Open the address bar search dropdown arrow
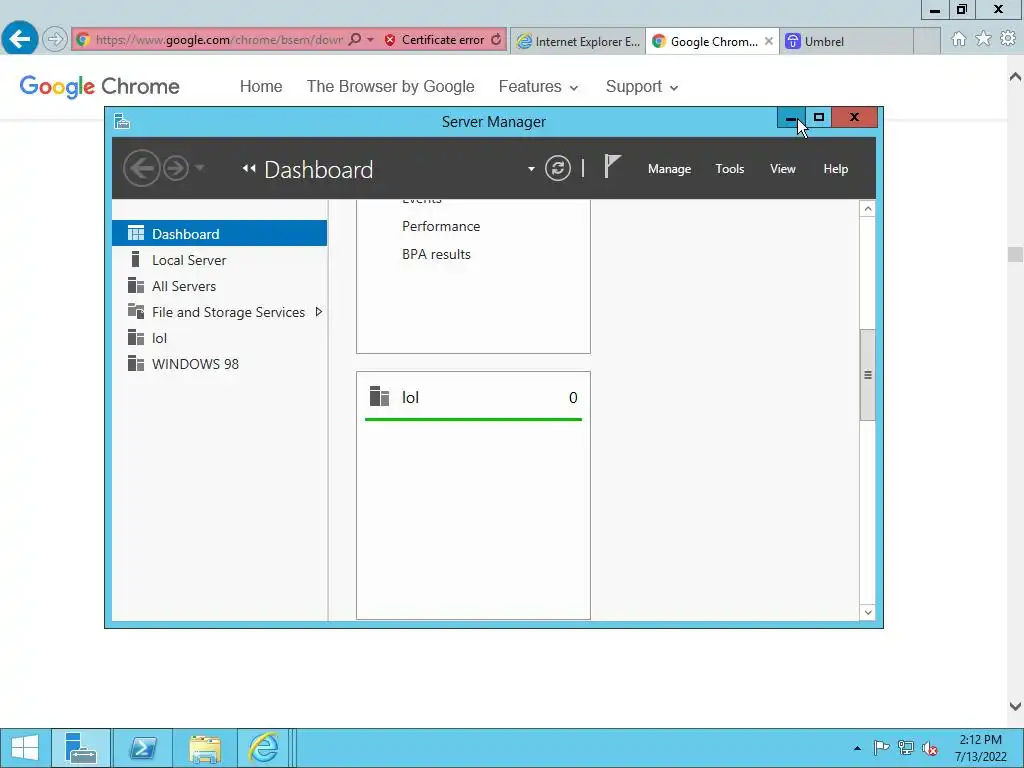This screenshot has width=1024, height=768. (x=370, y=40)
